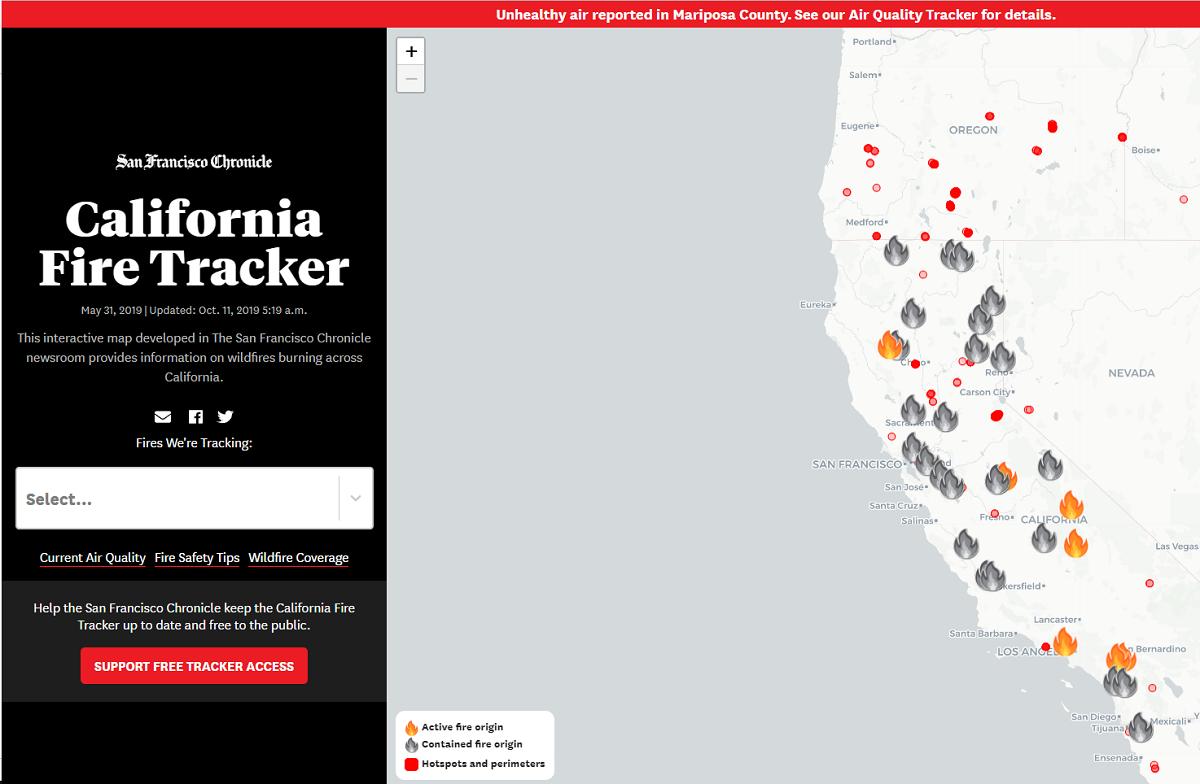The image size is (1200, 784).
Task: Open the contained fire marker southeast of Salinas
Action: click(965, 544)
